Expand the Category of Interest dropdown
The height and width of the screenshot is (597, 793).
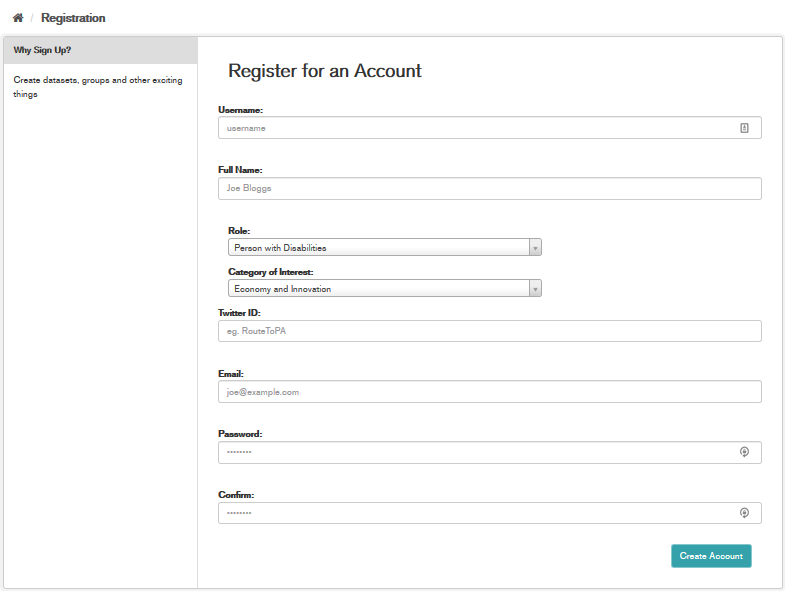tap(384, 289)
